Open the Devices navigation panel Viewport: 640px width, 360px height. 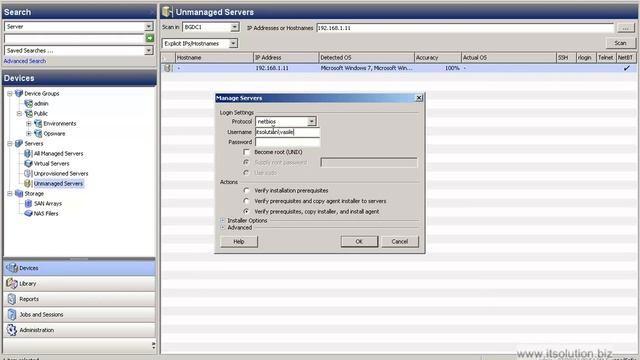[79, 268]
